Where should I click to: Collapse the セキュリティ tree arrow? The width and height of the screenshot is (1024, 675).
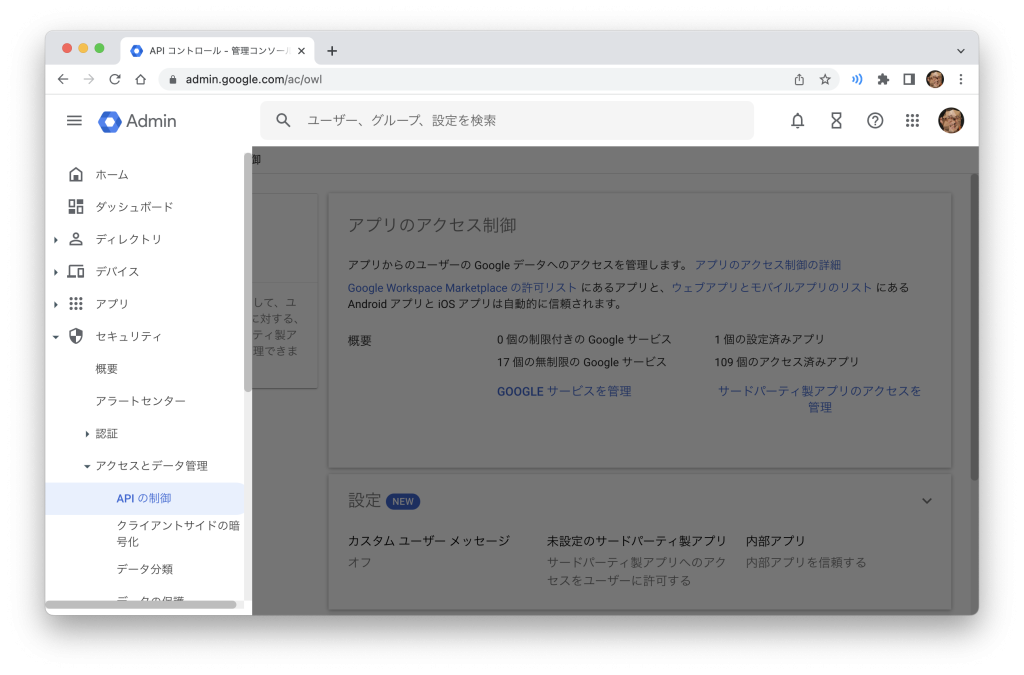56,337
